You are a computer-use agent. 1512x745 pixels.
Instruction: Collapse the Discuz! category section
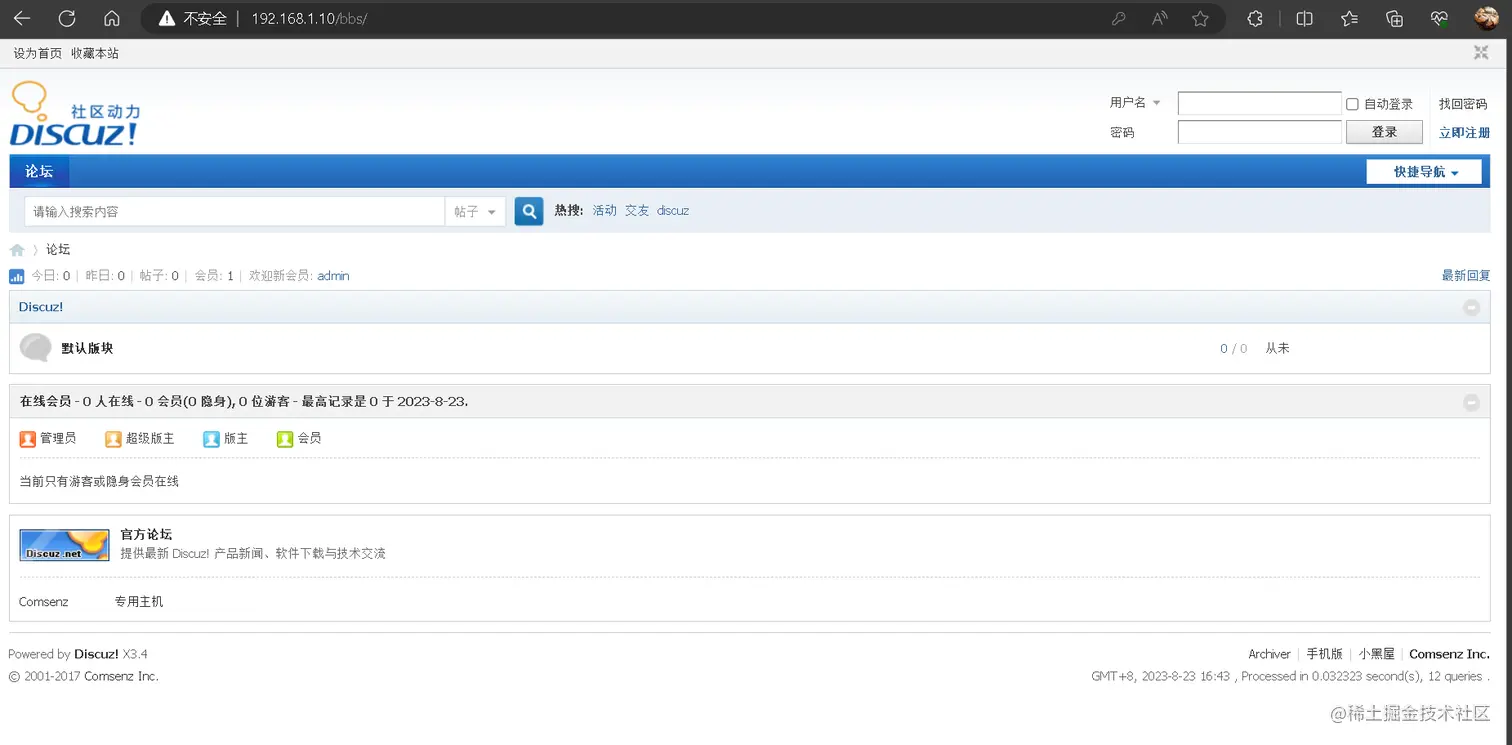pos(1471,308)
